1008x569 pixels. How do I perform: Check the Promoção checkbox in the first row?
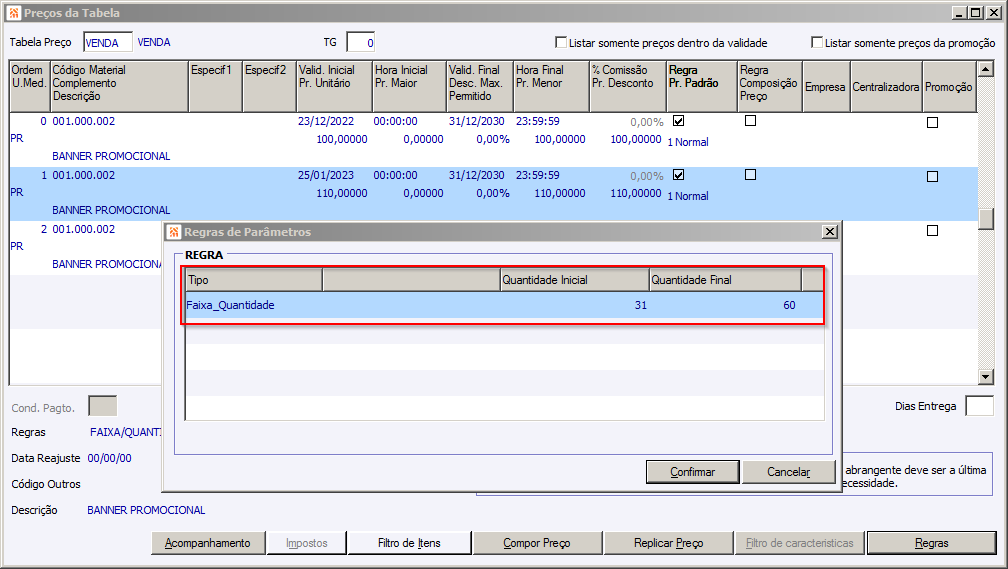pyautogui.click(x=932, y=122)
